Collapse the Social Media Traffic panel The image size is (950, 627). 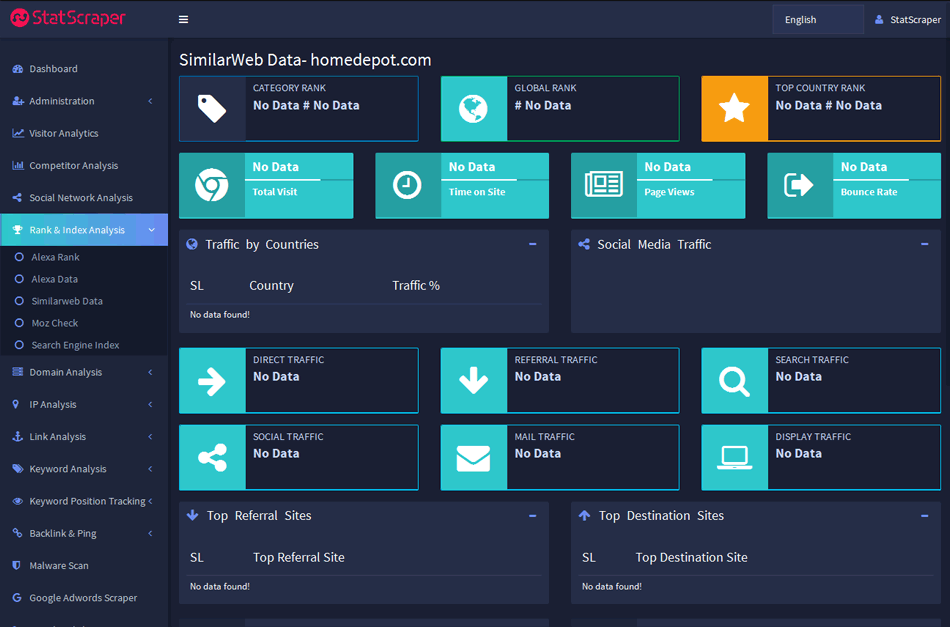pos(925,244)
